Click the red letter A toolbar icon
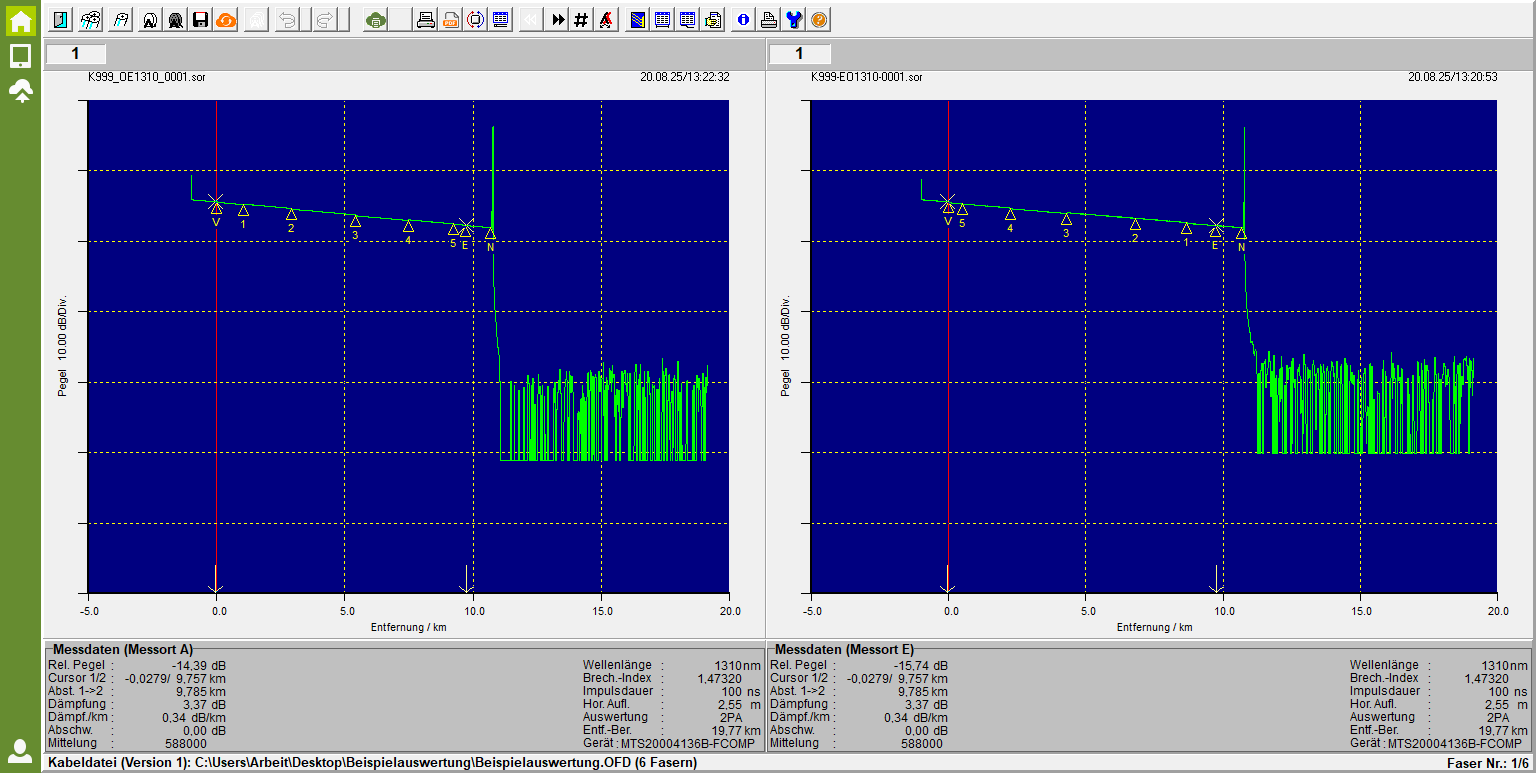The image size is (1536, 773). pos(605,20)
